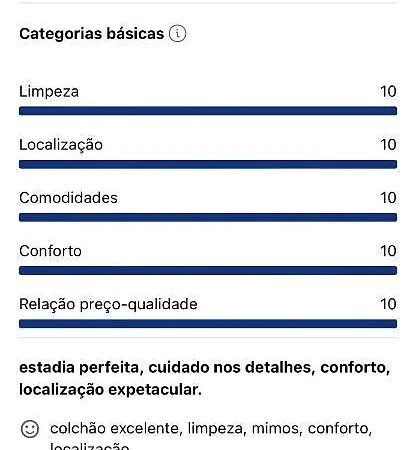Open the review title 'estadia perfeita'
The height and width of the screenshot is (450, 416).
[205, 379]
